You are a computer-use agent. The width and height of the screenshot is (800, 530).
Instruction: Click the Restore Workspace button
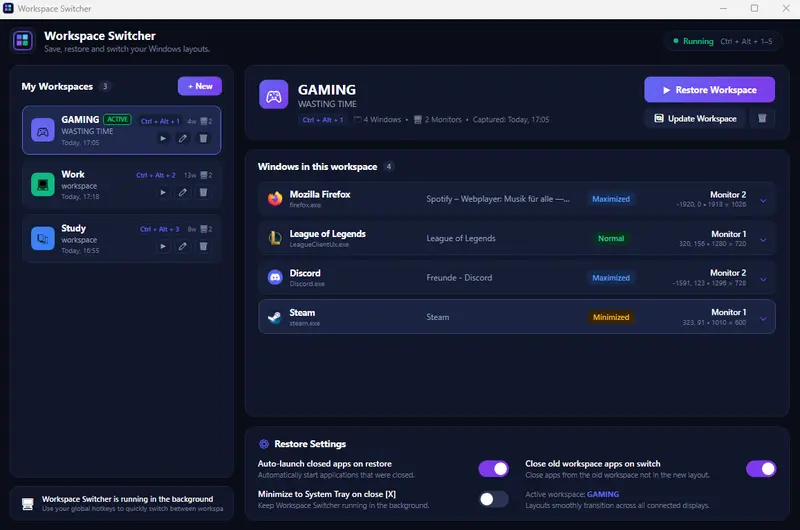click(x=709, y=90)
